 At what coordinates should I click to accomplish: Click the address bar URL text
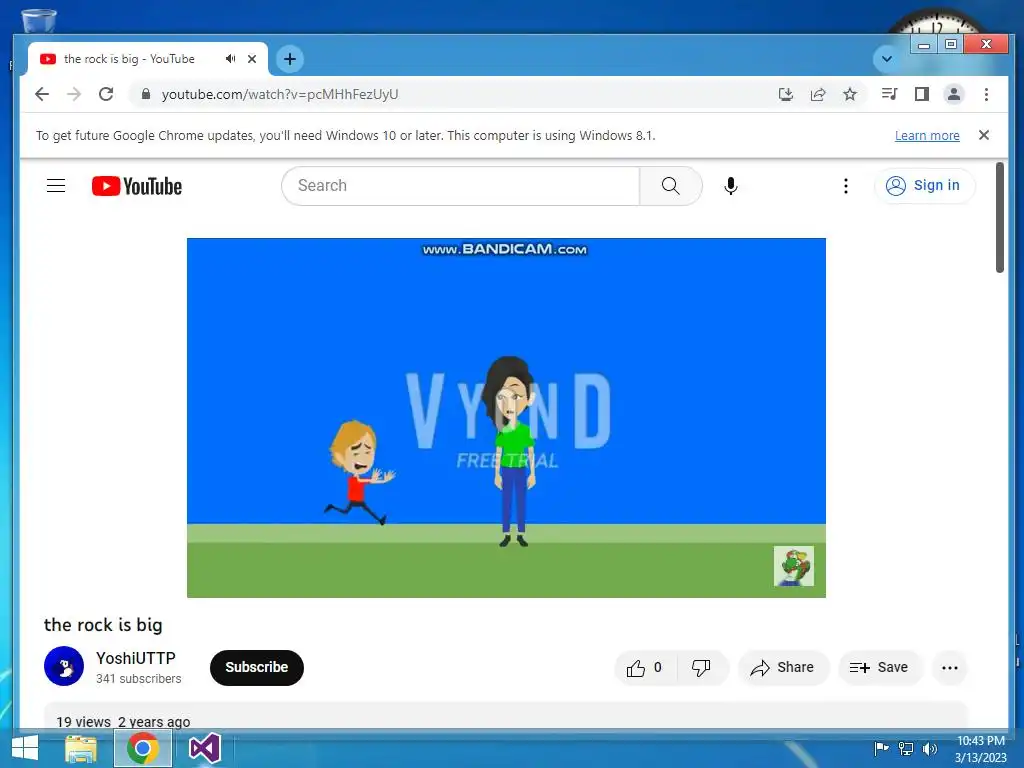pos(280,94)
